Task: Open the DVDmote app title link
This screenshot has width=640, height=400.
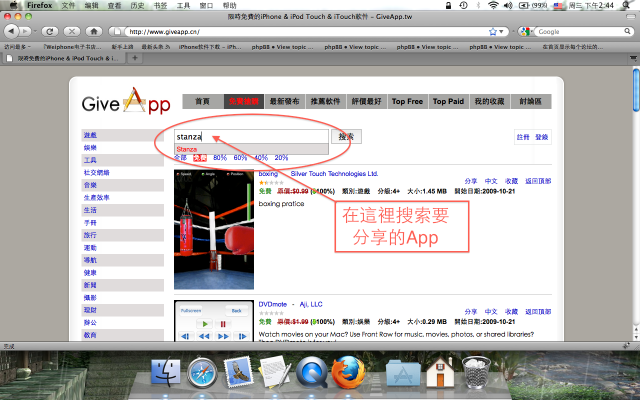Action: click(273, 304)
